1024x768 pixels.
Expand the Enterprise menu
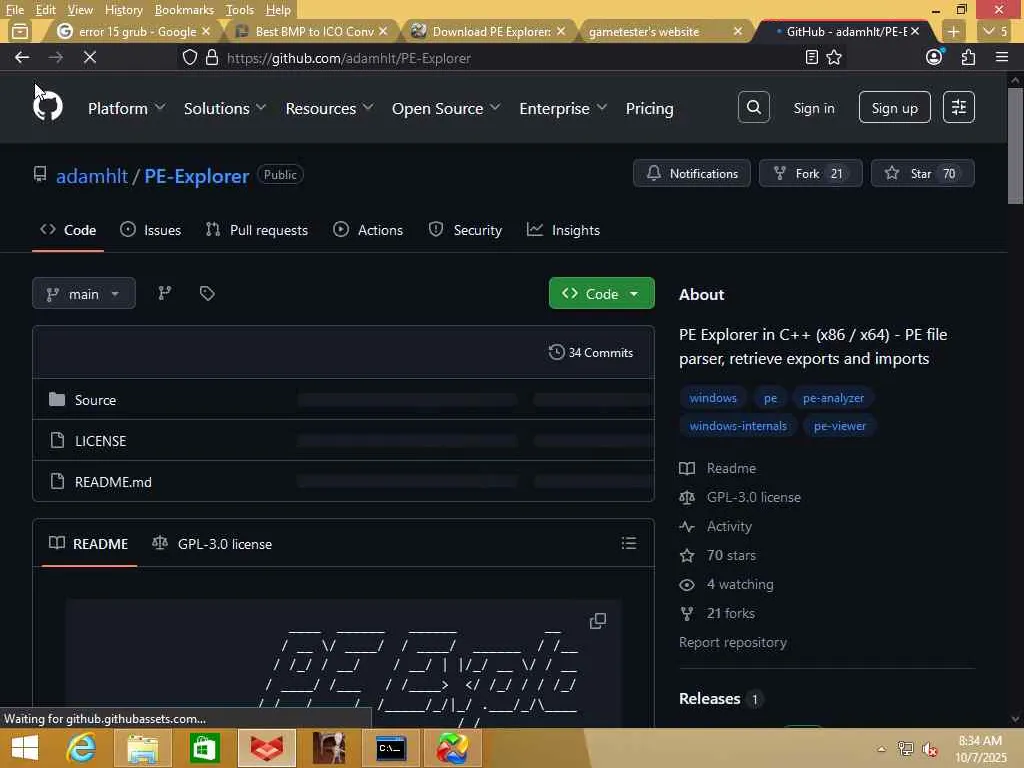point(563,108)
